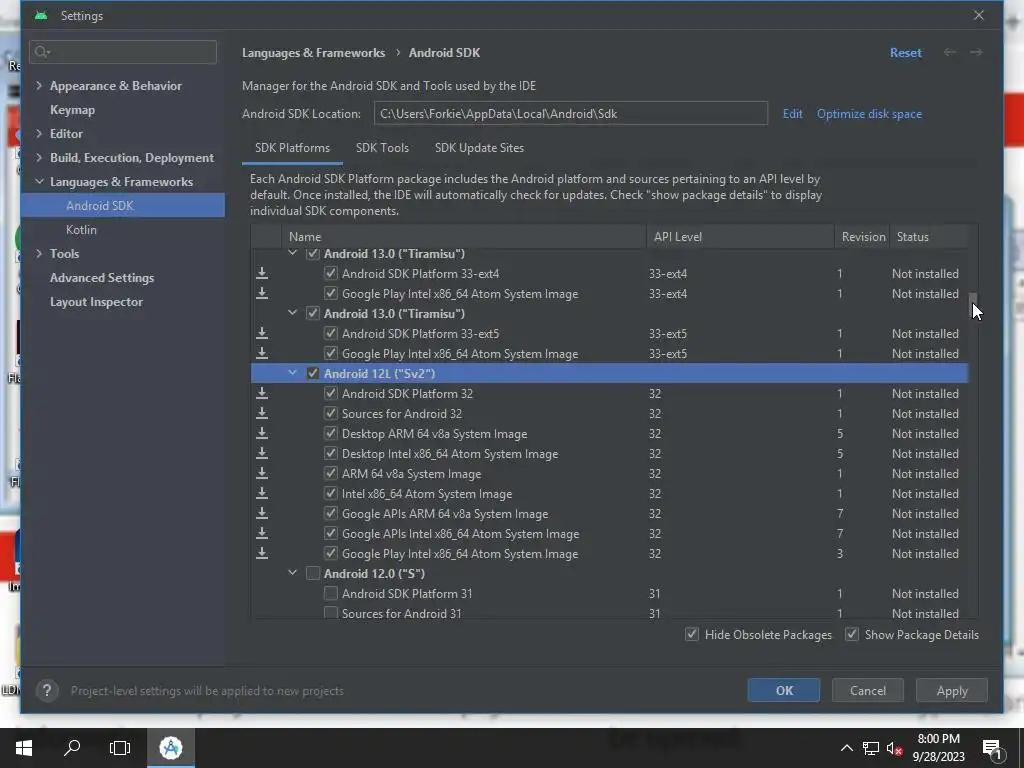This screenshot has height=768, width=1024.
Task: Click Optimize disk space link
Action: pos(869,114)
